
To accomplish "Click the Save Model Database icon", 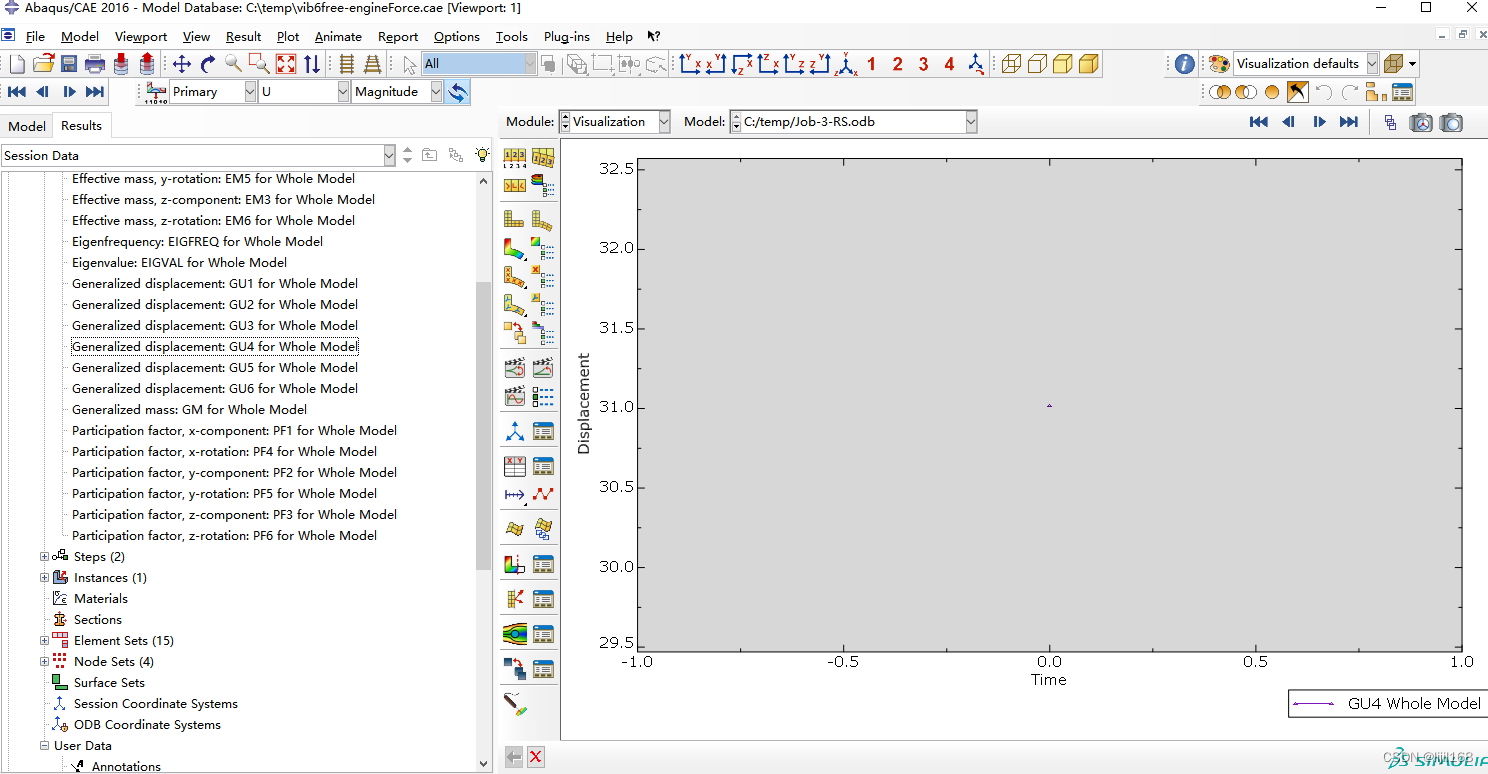I will point(69,64).
